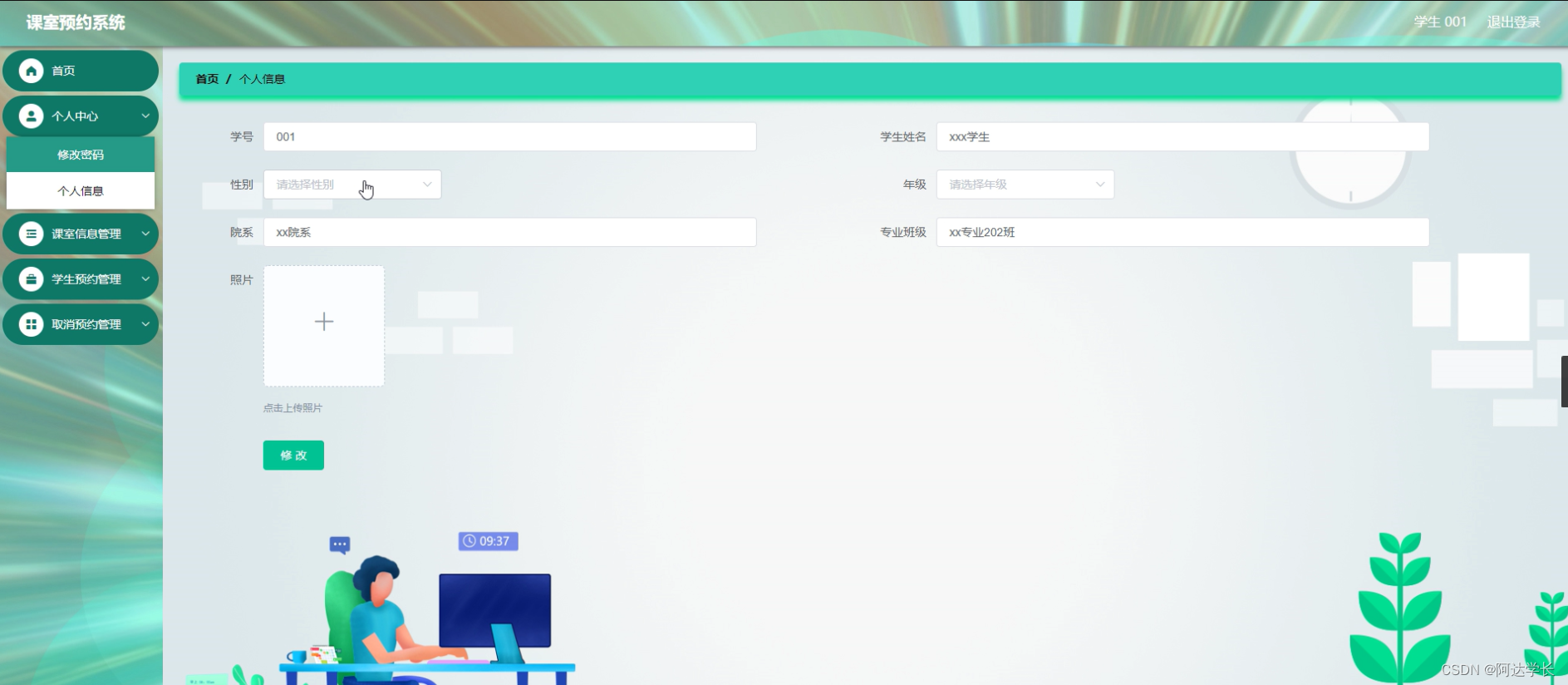This screenshot has width=1568, height=685.
Task: Expand the 学生预约管理 menu chevron
Action: coord(145,279)
